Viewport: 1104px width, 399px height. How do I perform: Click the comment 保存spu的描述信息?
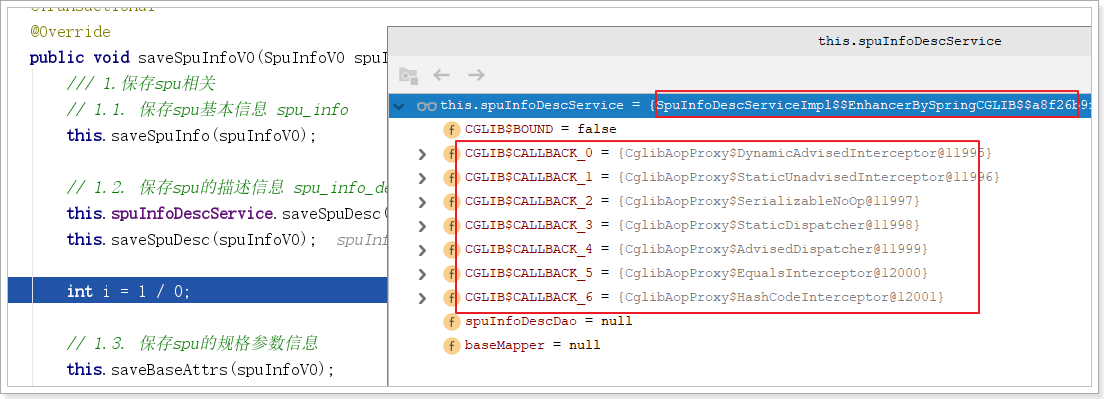click(213, 187)
